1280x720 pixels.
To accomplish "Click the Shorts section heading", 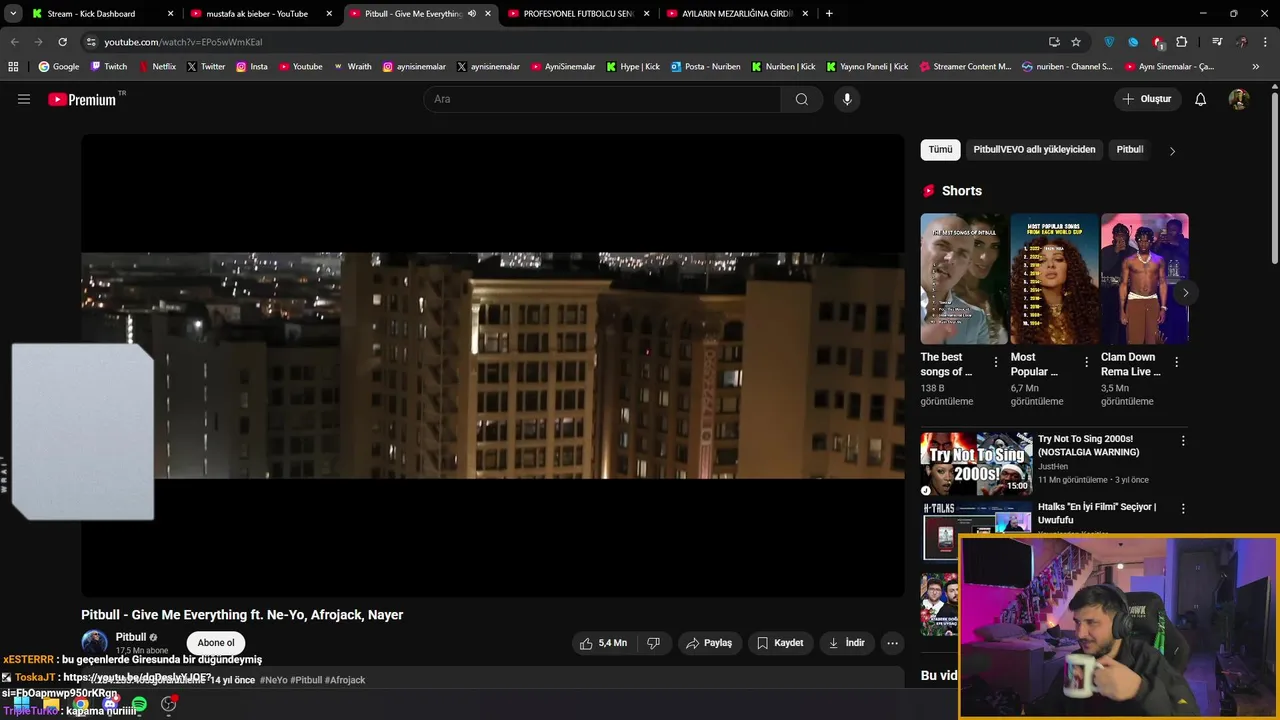I will 962,191.
